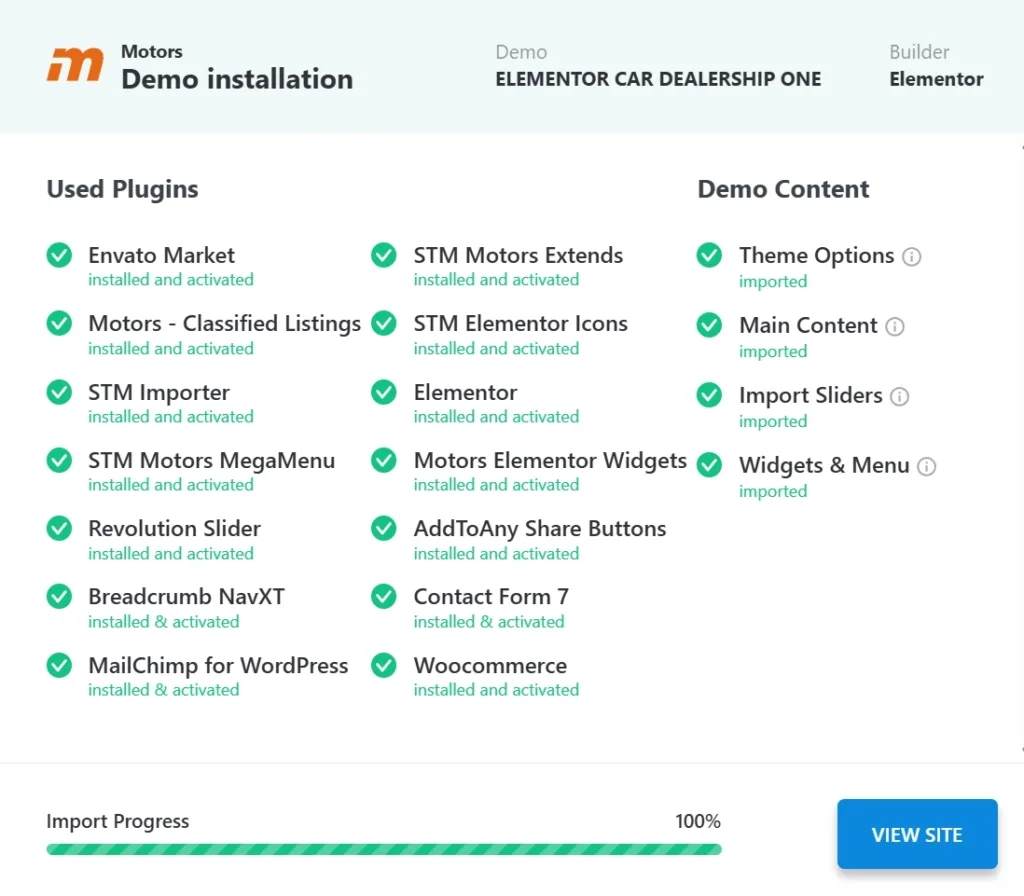Click the Import Progress bar
The image size is (1024, 896).
383,850
